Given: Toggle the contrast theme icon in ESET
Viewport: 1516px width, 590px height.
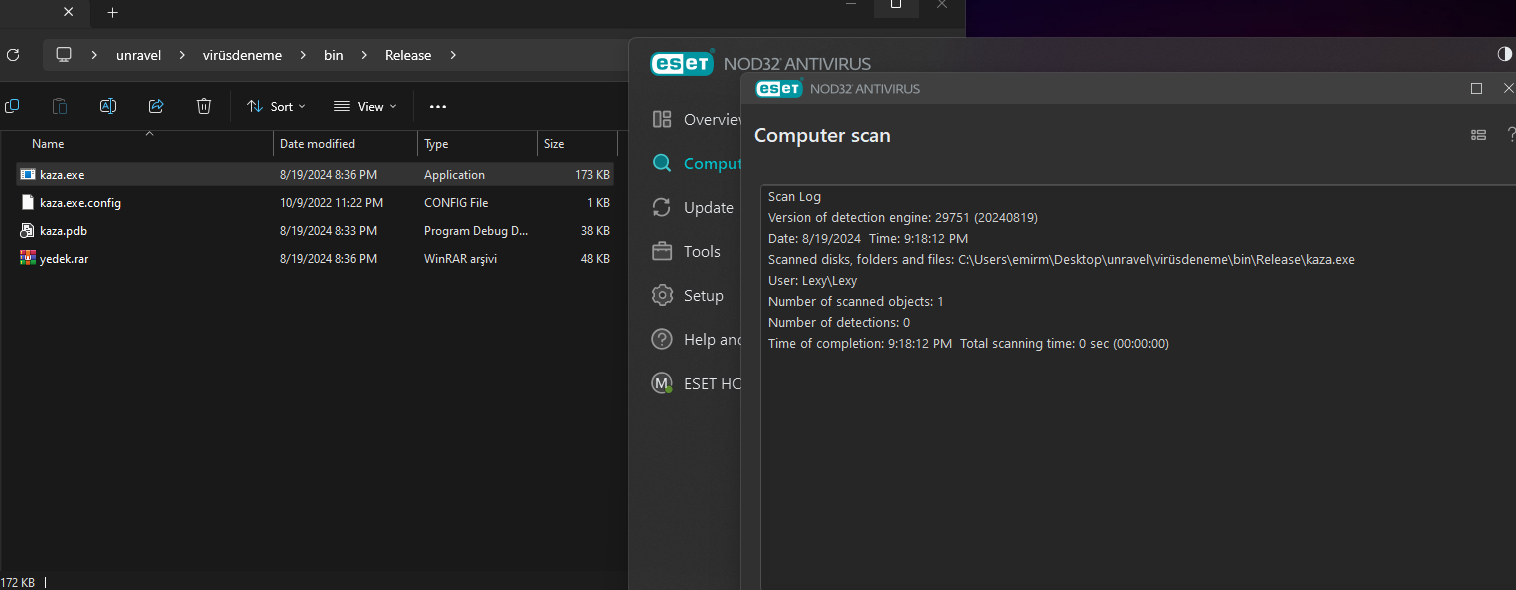Looking at the screenshot, I should [x=1505, y=54].
